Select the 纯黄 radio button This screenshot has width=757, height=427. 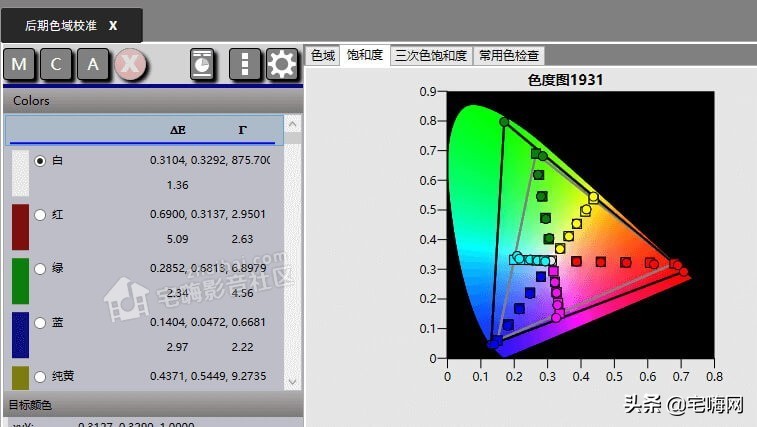(40, 377)
